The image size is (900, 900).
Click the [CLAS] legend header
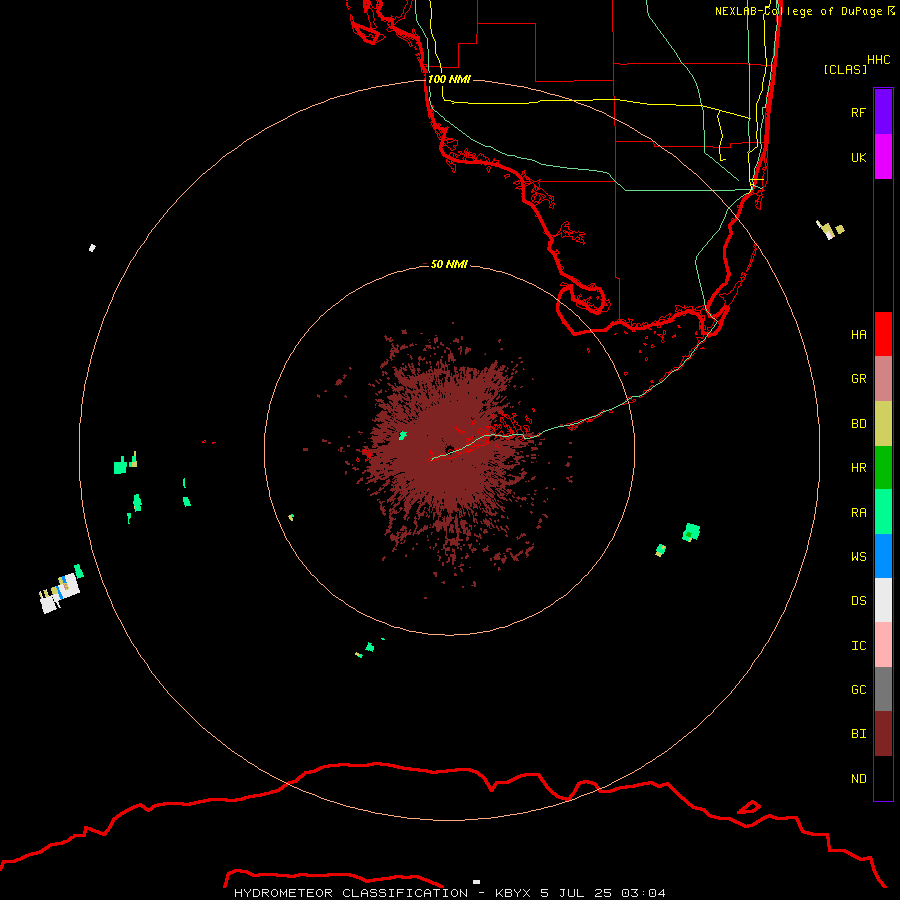coord(845,69)
